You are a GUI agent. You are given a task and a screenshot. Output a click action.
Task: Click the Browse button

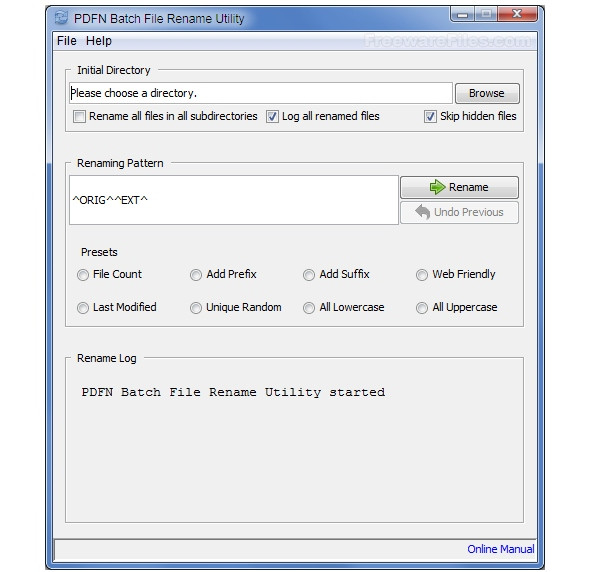tap(487, 93)
